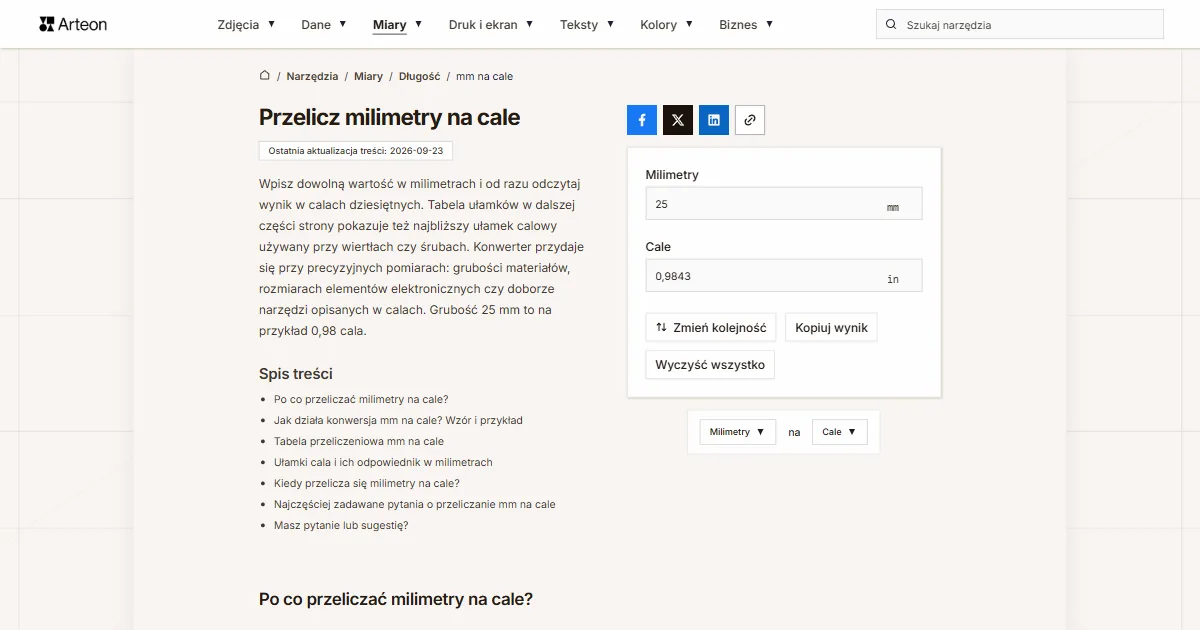
Task: Jump to 'Masz pytanie lub sugestię?'
Action: click(341, 525)
